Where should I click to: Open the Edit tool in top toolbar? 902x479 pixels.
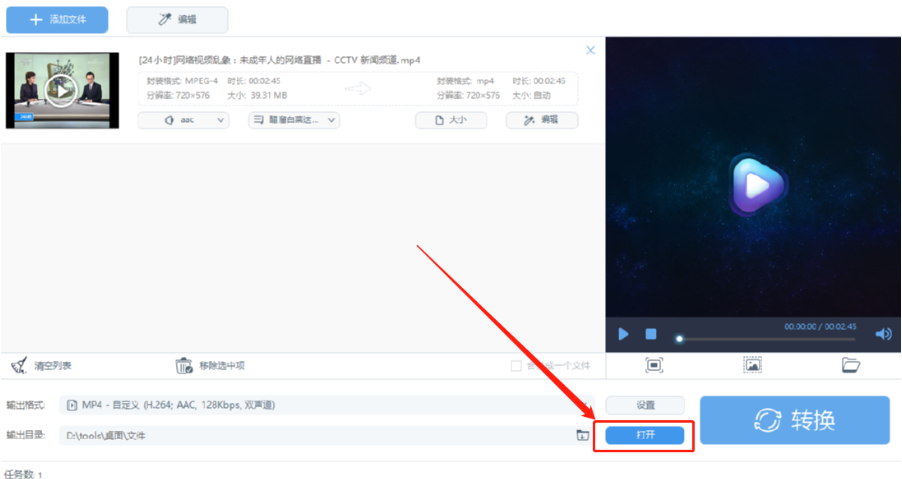click(177, 20)
